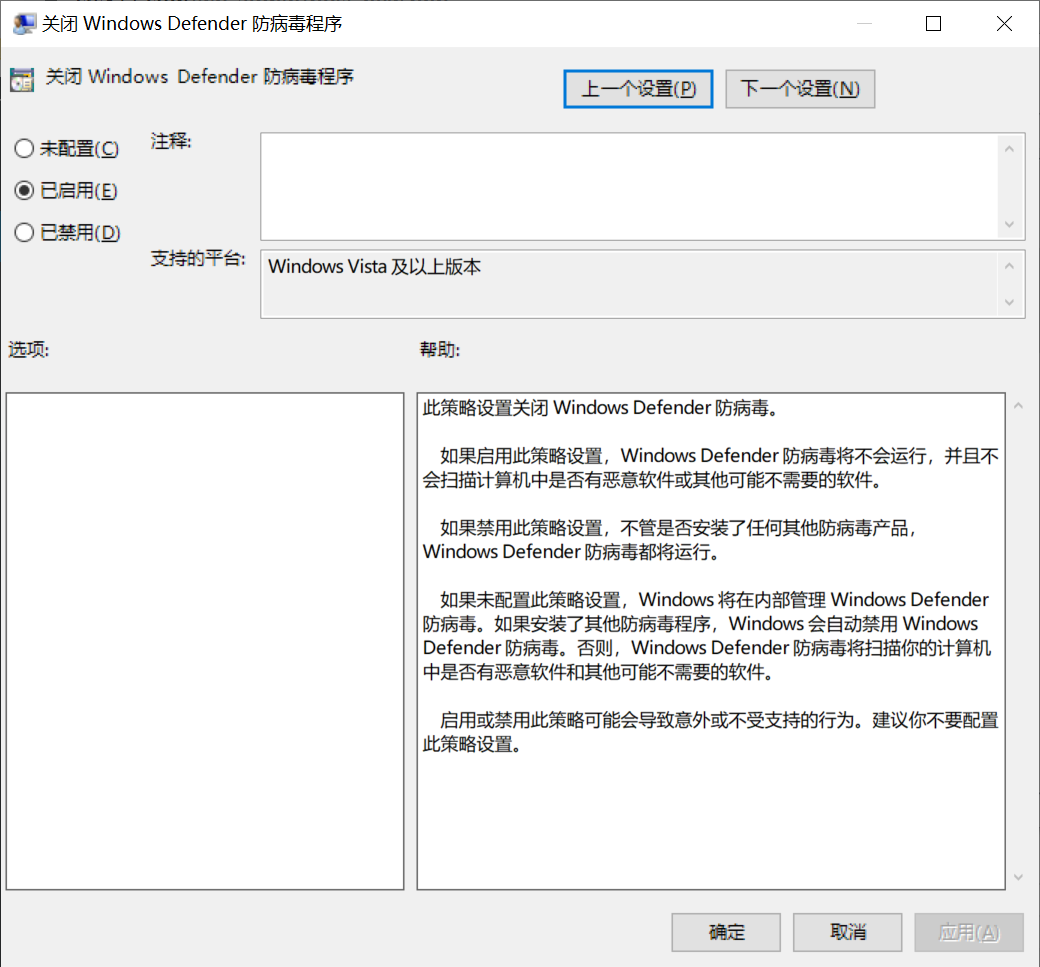The height and width of the screenshot is (967, 1040).
Task: Click the policy setting icon beside the heading
Action: 22,80
